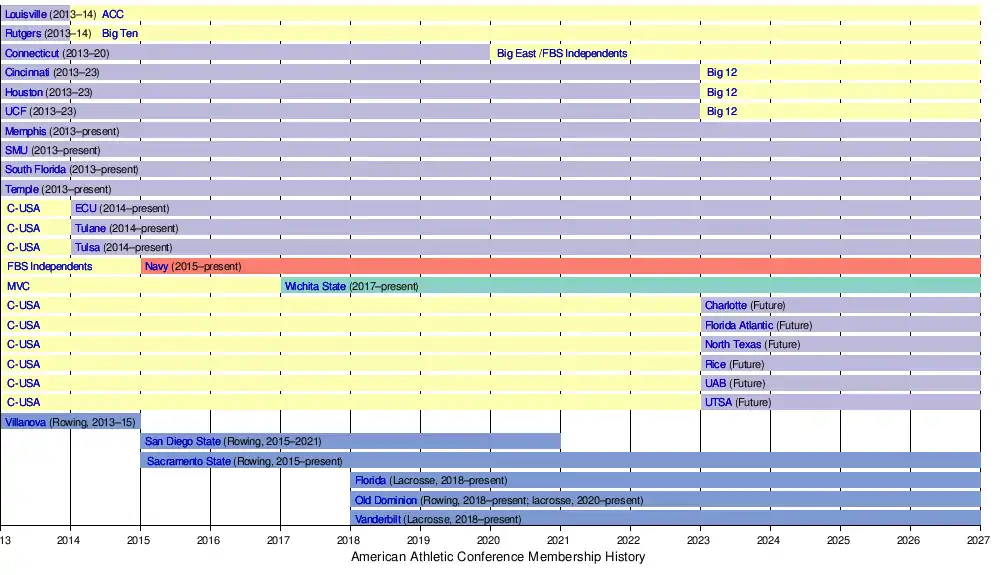This screenshot has height=575, width=1000.
Task: Click Big 12 in Houston row
Action: click(x=722, y=92)
